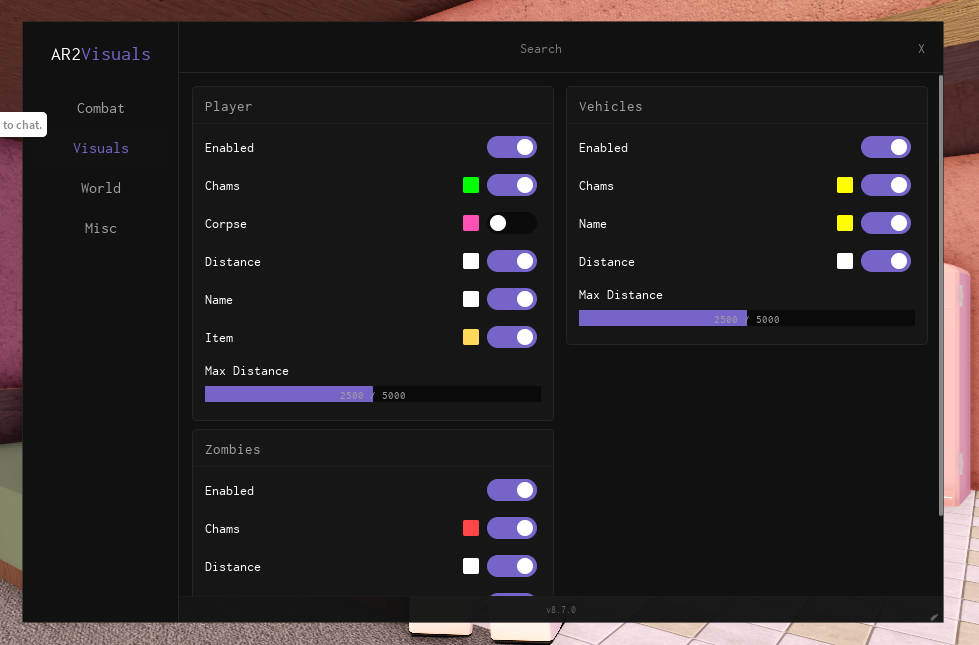Pick the yellow Vehicles Chams color swatch
Viewport: 979px width, 645px height.
pyautogui.click(x=845, y=185)
